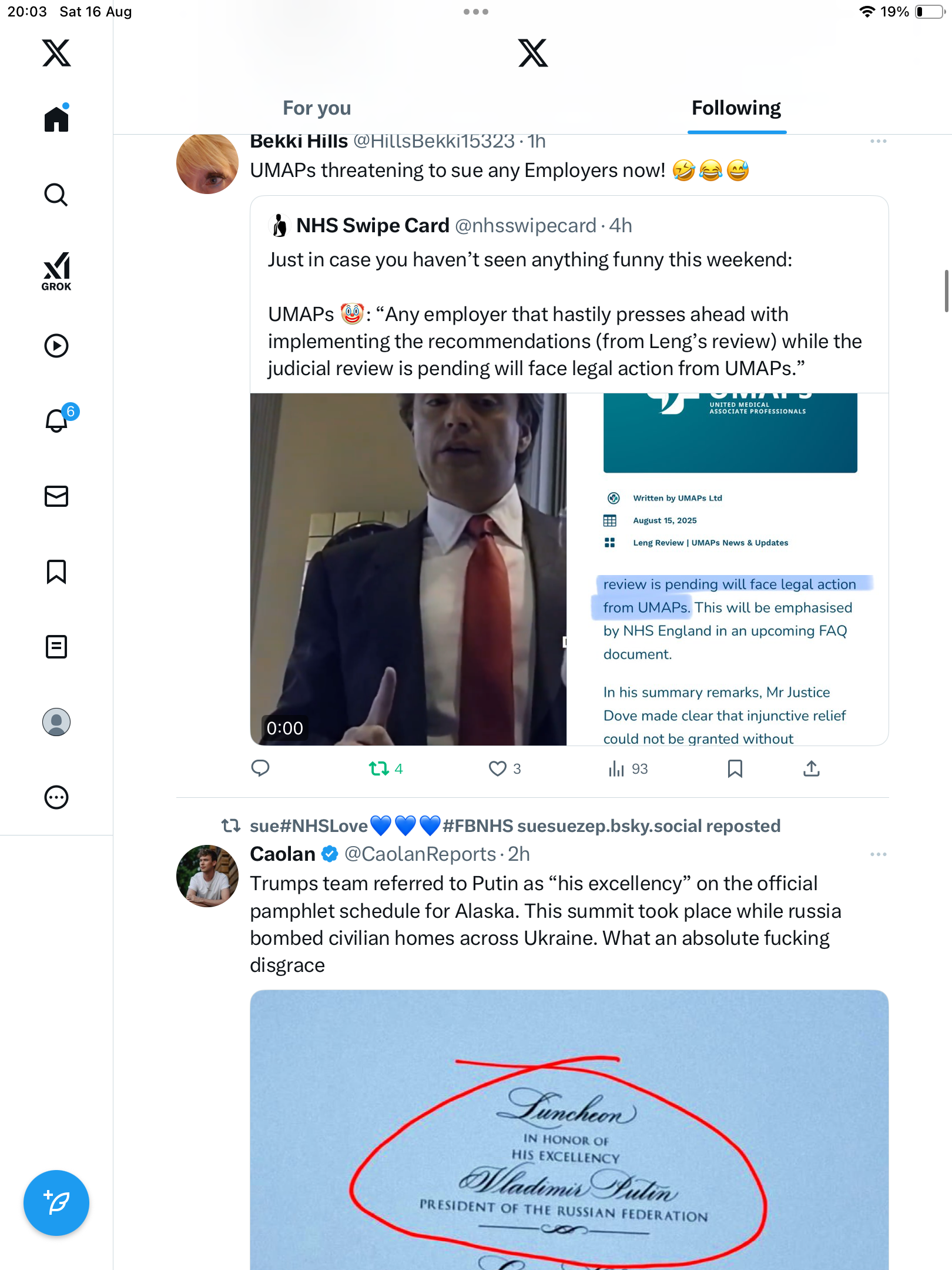This screenshot has width=952, height=1270.
Task: Toggle repost on Bekki Hills' post
Action: [x=379, y=768]
